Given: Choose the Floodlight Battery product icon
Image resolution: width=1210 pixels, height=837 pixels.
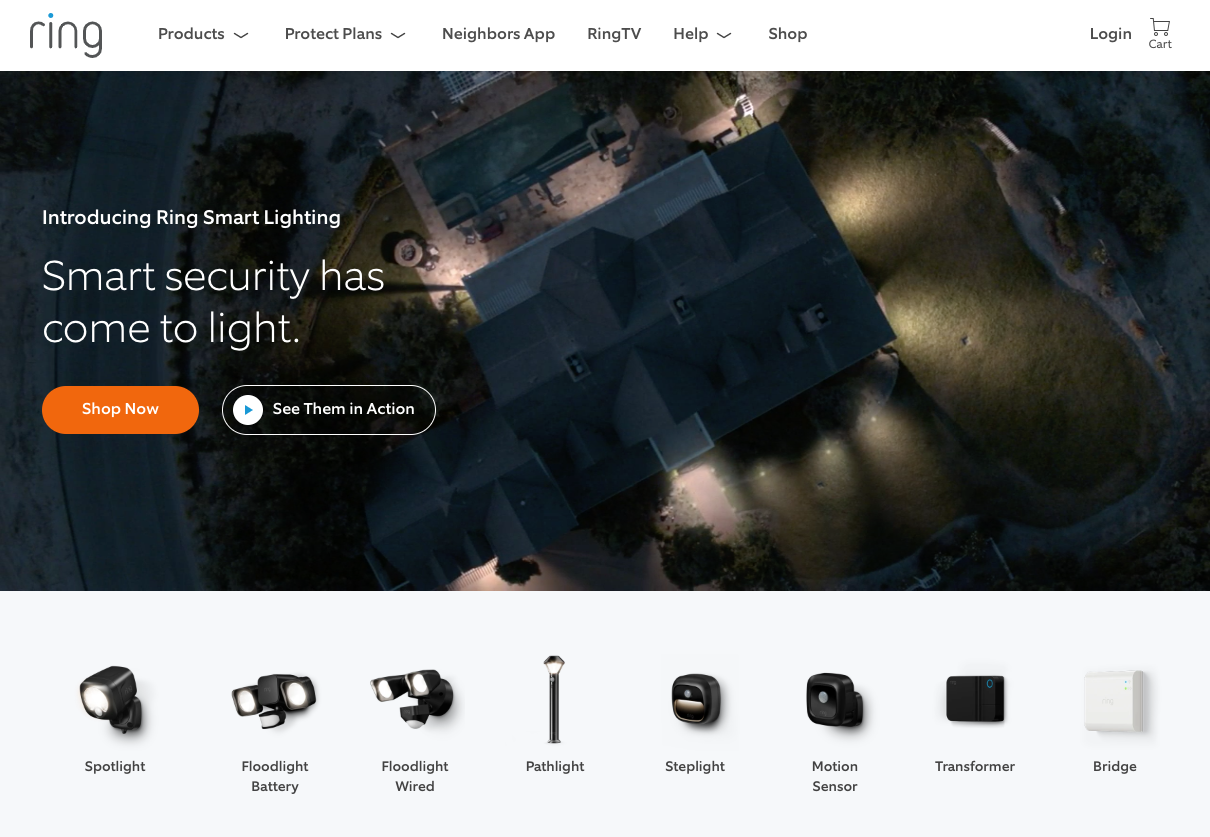Looking at the screenshot, I should [x=274, y=700].
